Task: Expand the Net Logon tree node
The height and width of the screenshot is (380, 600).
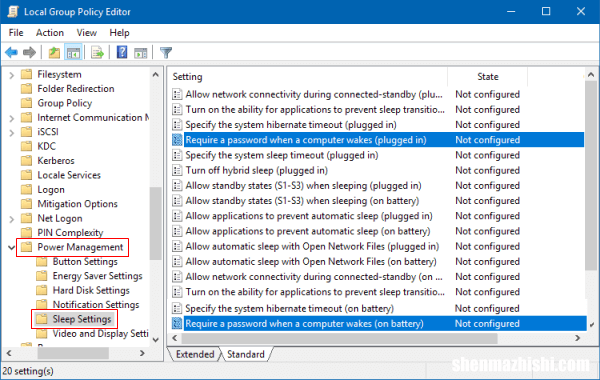Action: (11, 219)
